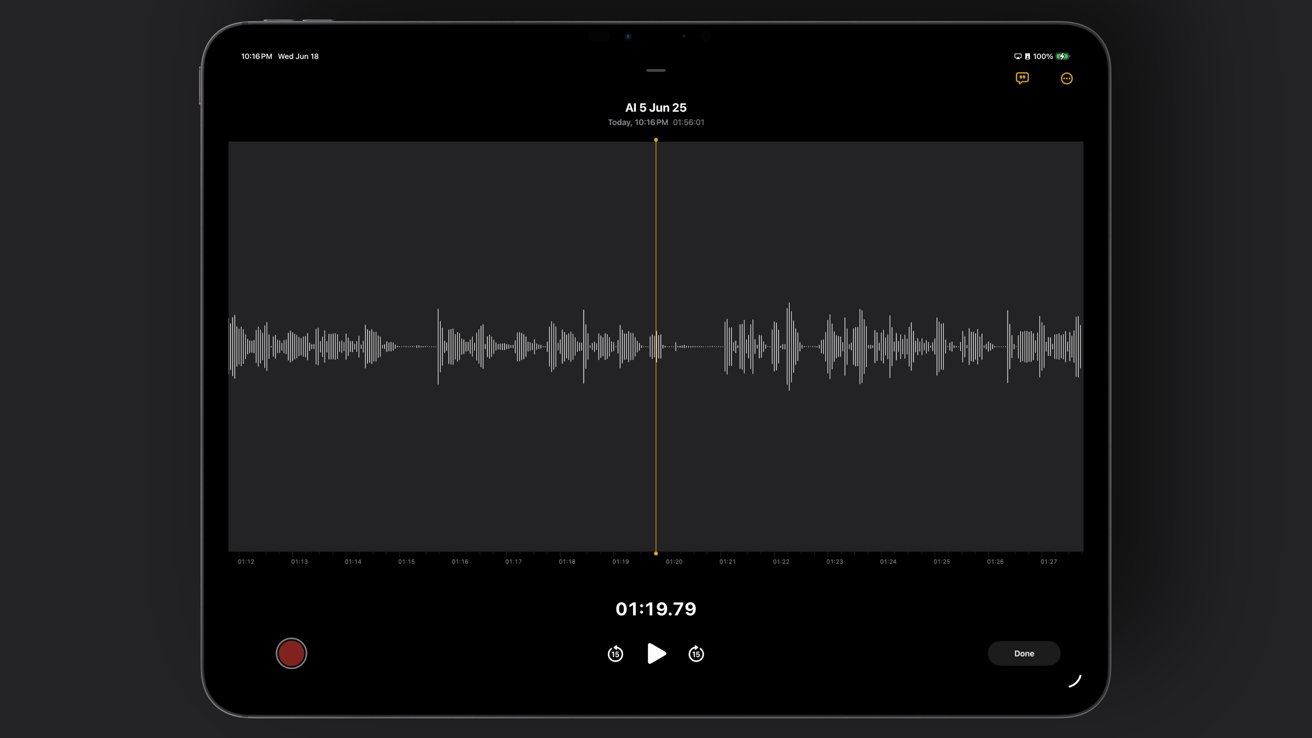This screenshot has width=1312, height=738.
Task: Click the 01:23 timeline mark
Action: pos(834,562)
